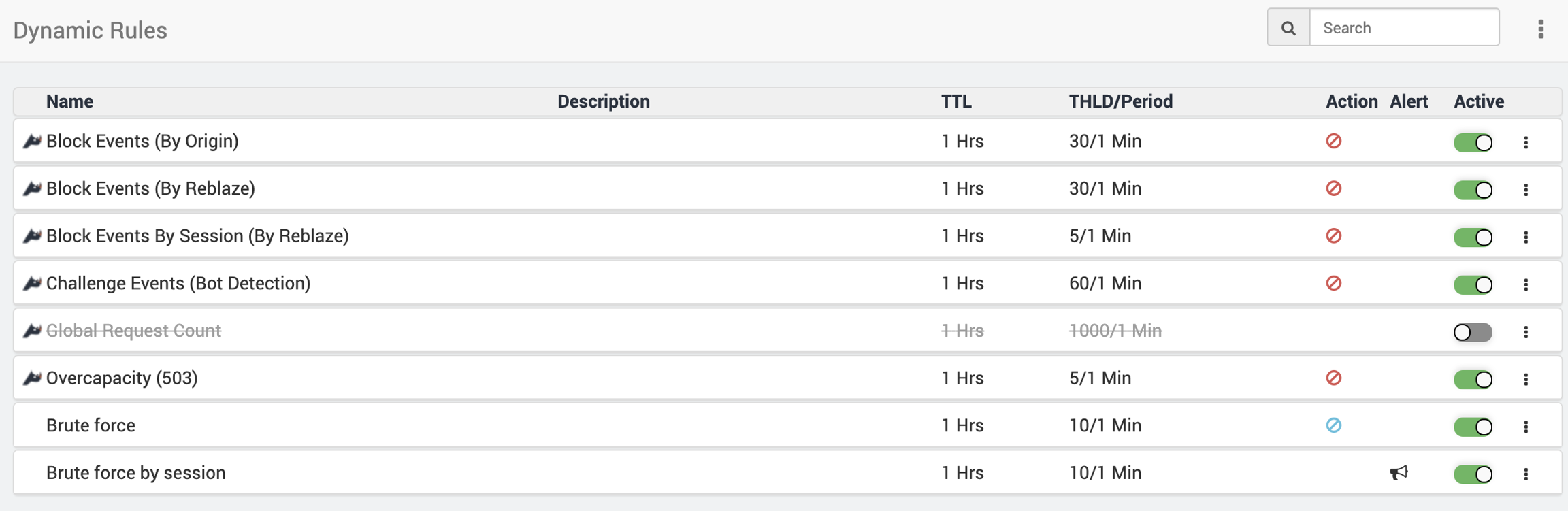Screen dimensions: 1568x511
Task: Disable the Brute force rule toggle
Action: (1473, 427)
